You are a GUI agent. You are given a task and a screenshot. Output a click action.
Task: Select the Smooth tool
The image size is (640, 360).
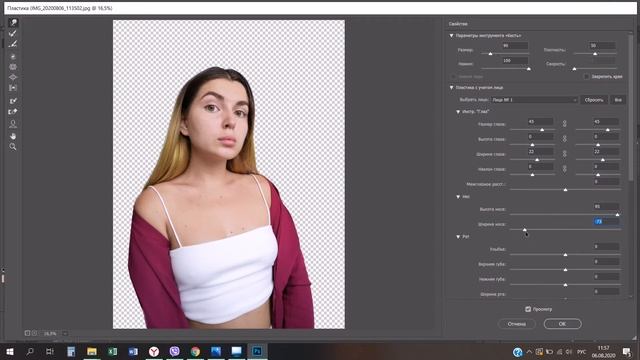coord(13,44)
